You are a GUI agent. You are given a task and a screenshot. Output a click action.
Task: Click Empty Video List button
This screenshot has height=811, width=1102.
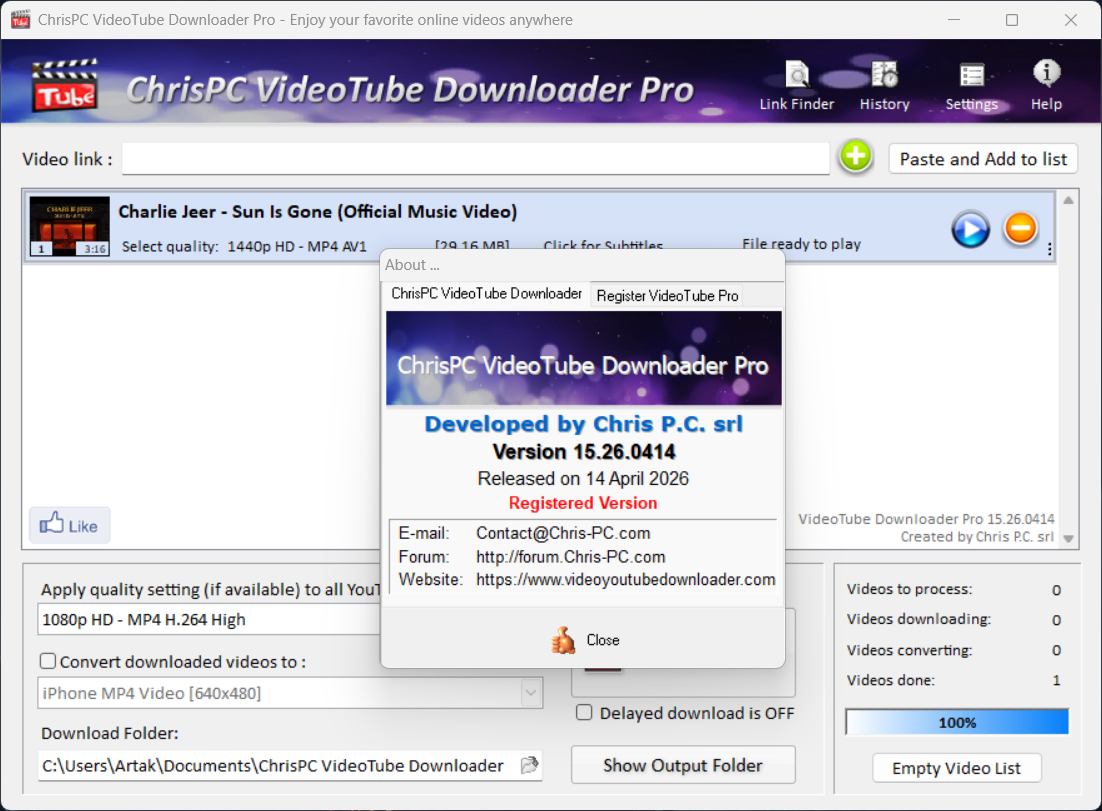[x=957, y=768]
